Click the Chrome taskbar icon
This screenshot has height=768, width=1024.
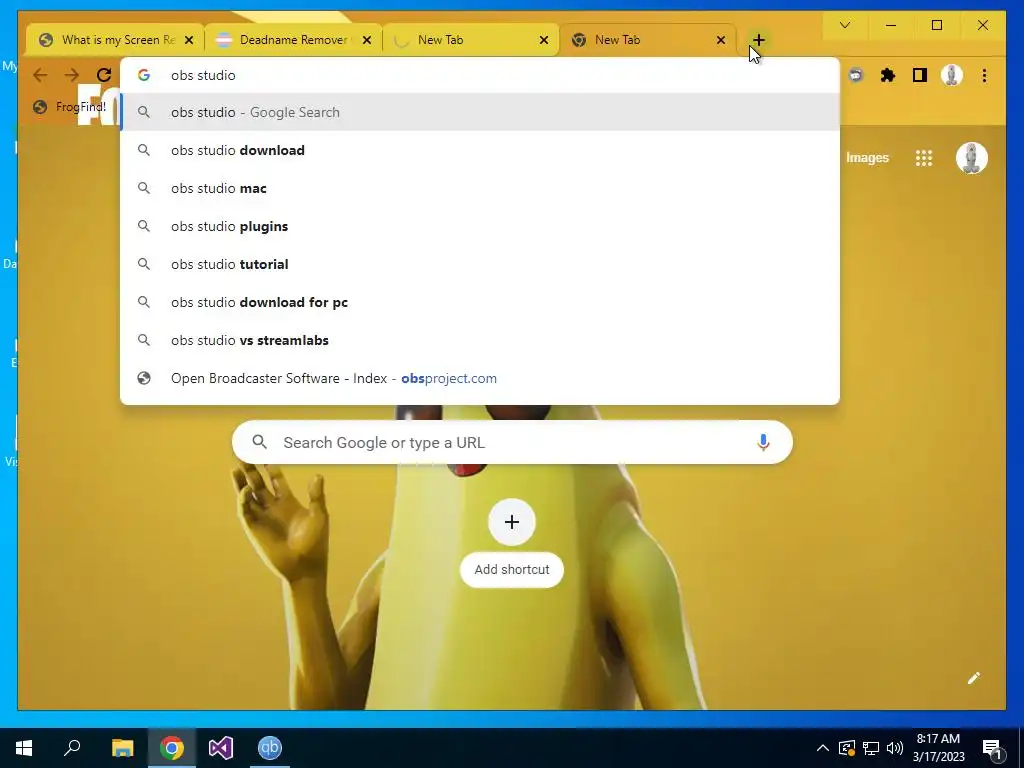171,748
